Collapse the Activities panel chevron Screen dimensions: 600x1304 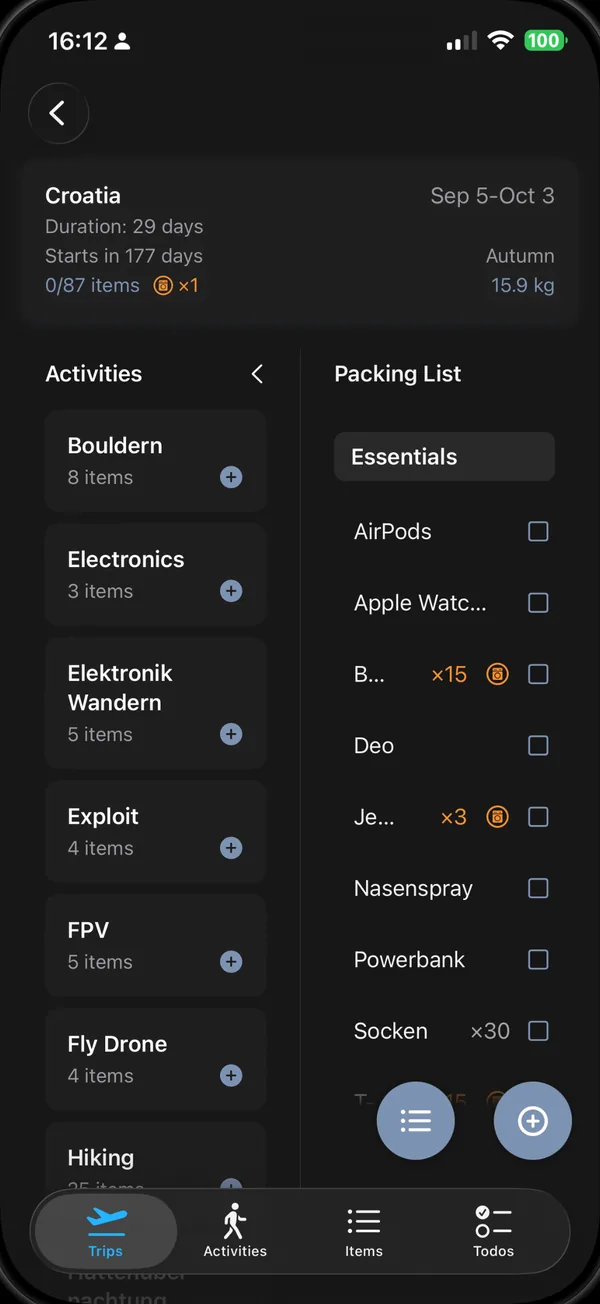(x=257, y=374)
